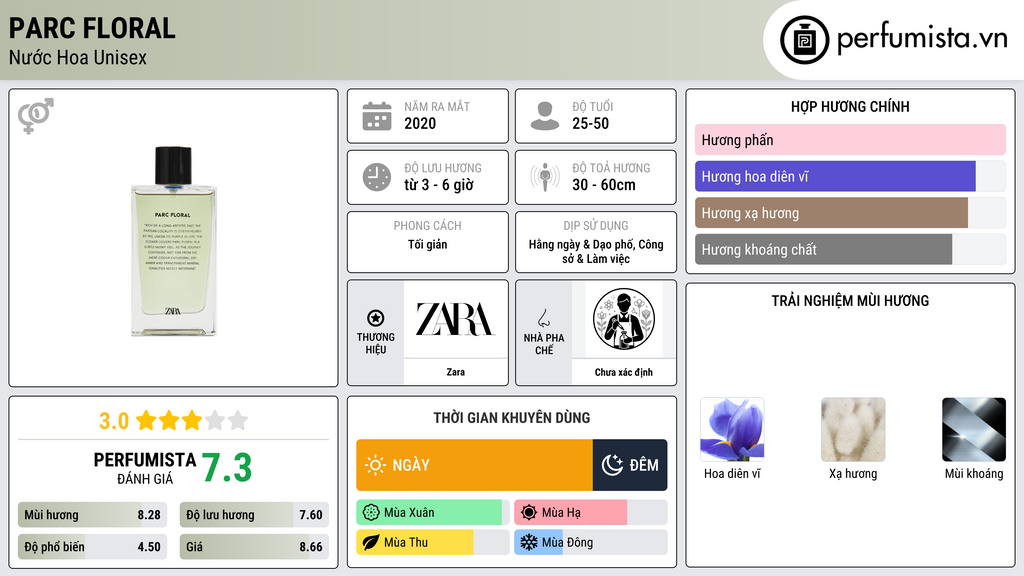1024x576 pixels.
Task: Click the sillage value 30 - 60cm
Action: pos(603,185)
